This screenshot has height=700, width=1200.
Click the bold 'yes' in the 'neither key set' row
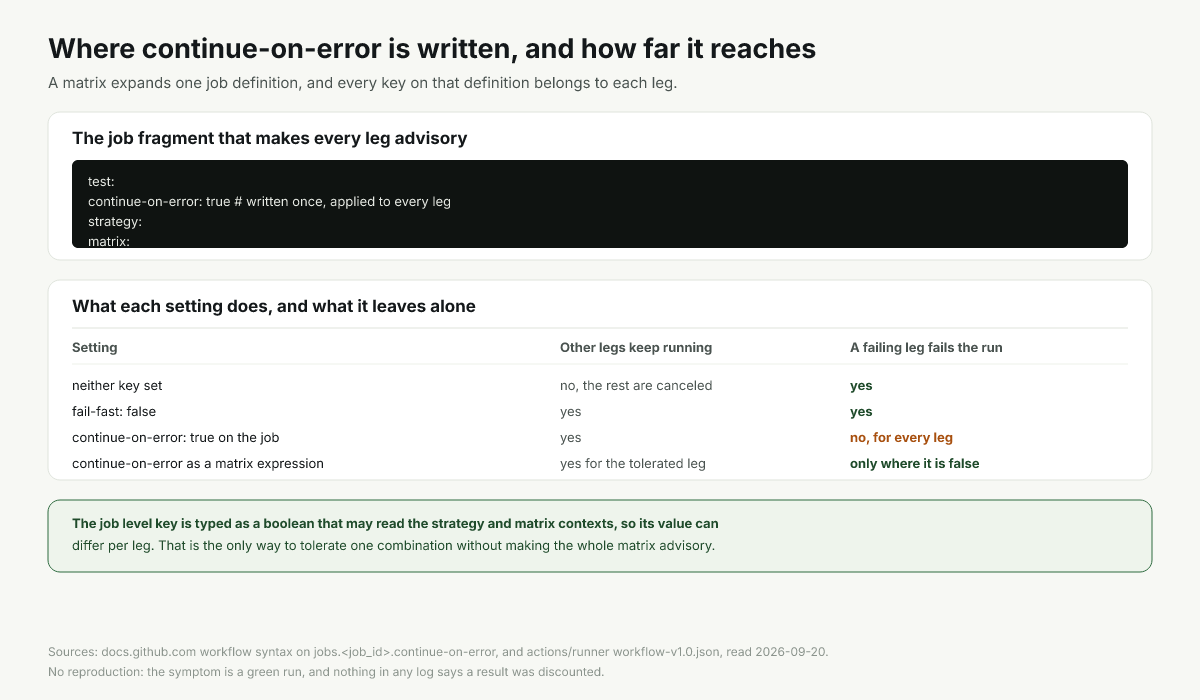(861, 385)
